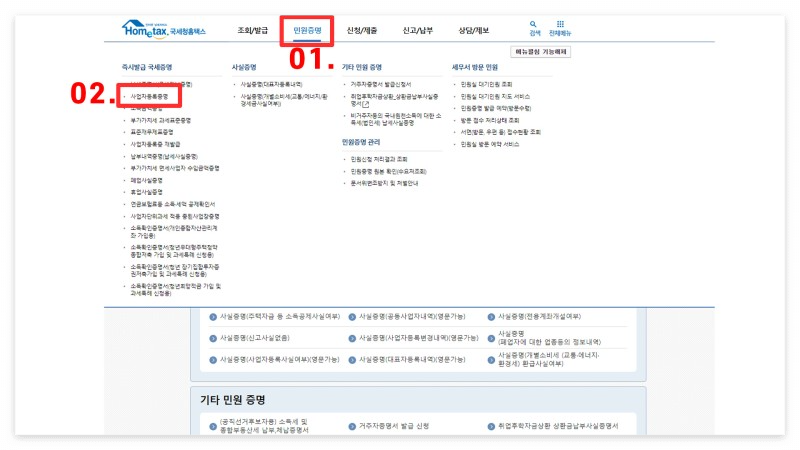Select 소득확인증명서(청년 장기집합투자증권저축)

pos(174,270)
